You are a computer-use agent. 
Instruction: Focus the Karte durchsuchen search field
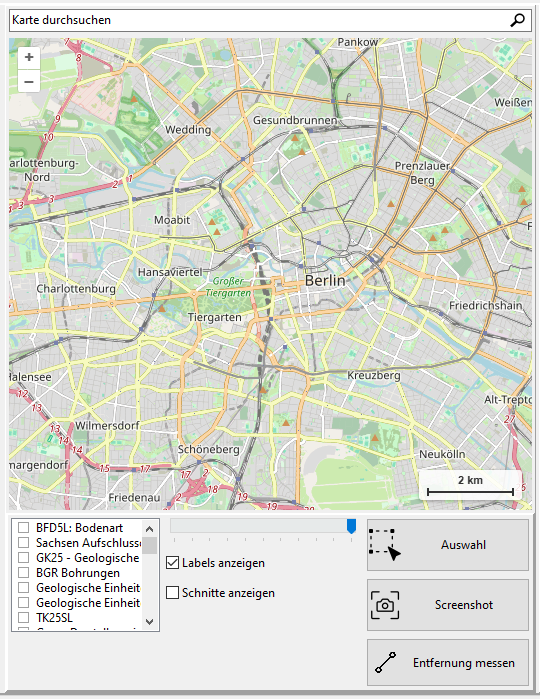[270, 20]
